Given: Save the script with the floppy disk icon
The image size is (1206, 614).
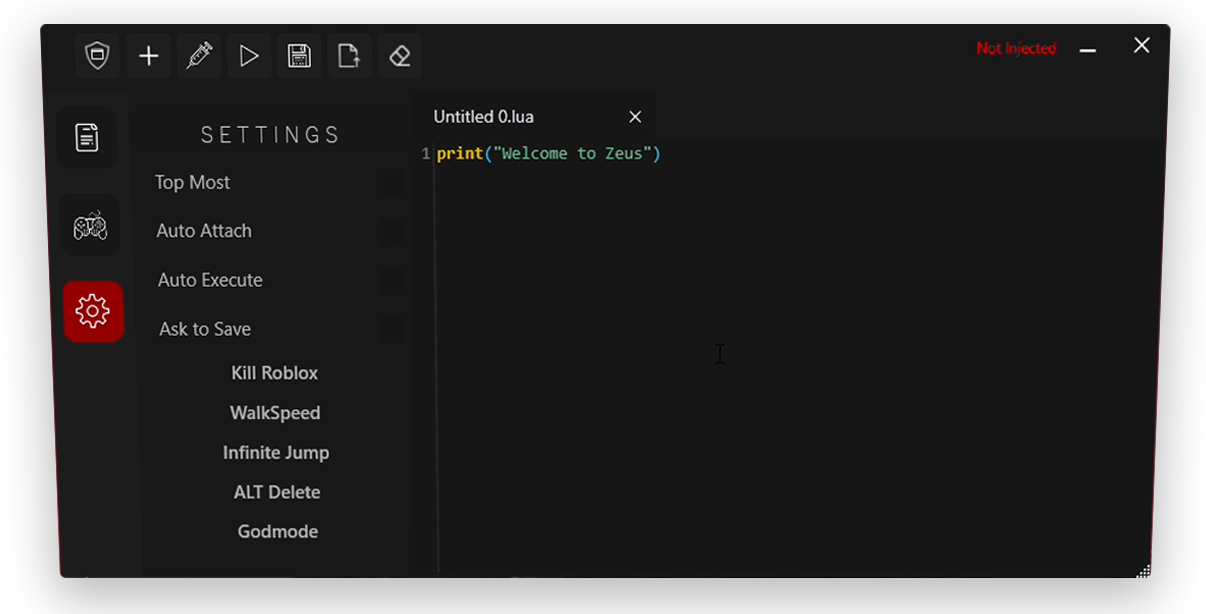Looking at the screenshot, I should (299, 56).
